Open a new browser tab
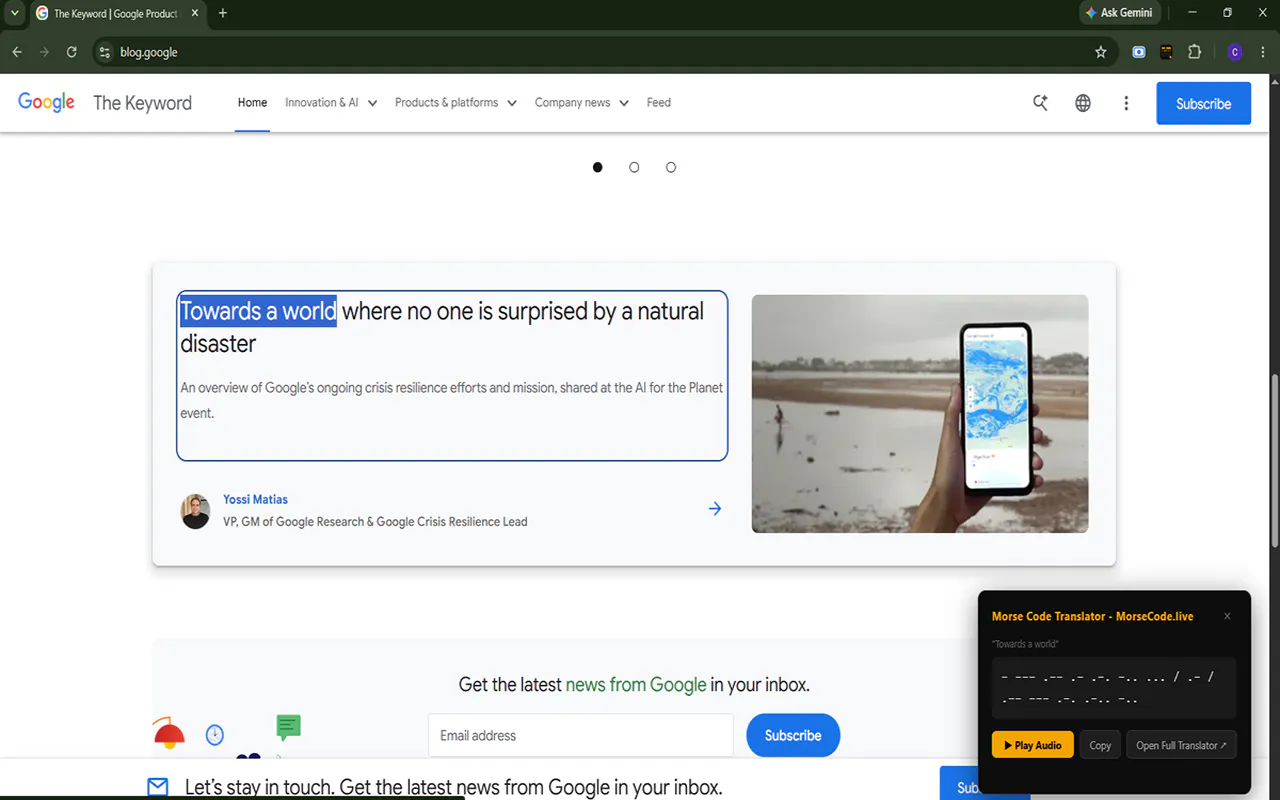This screenshot has height=800, width=1280. pyautogui.click(x=223, y=13)
